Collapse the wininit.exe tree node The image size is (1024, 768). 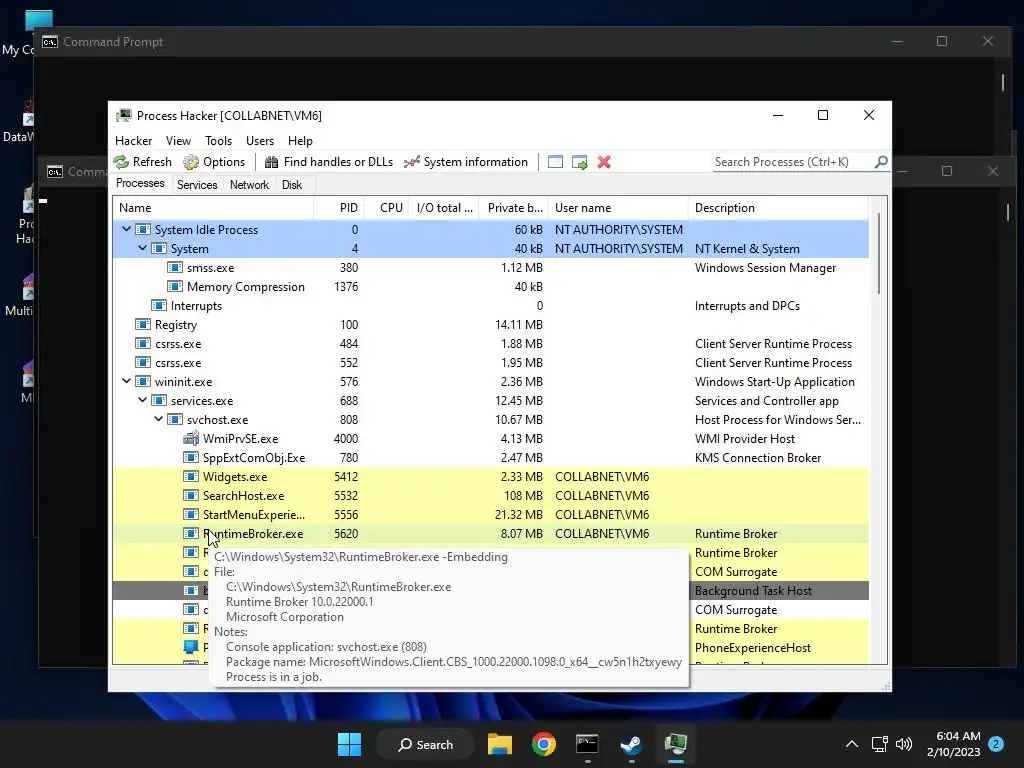tap(126, 381)
